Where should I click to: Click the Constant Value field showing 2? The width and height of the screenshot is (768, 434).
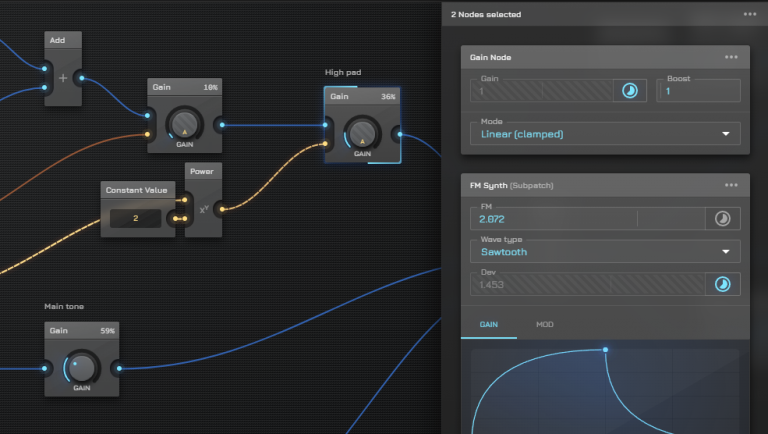(x=136, y=218)
